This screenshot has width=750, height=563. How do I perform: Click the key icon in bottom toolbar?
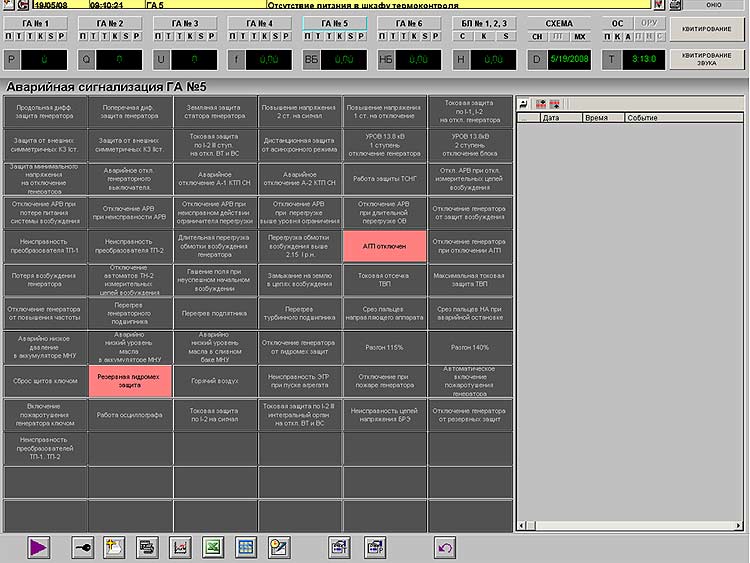pos(82,546)
